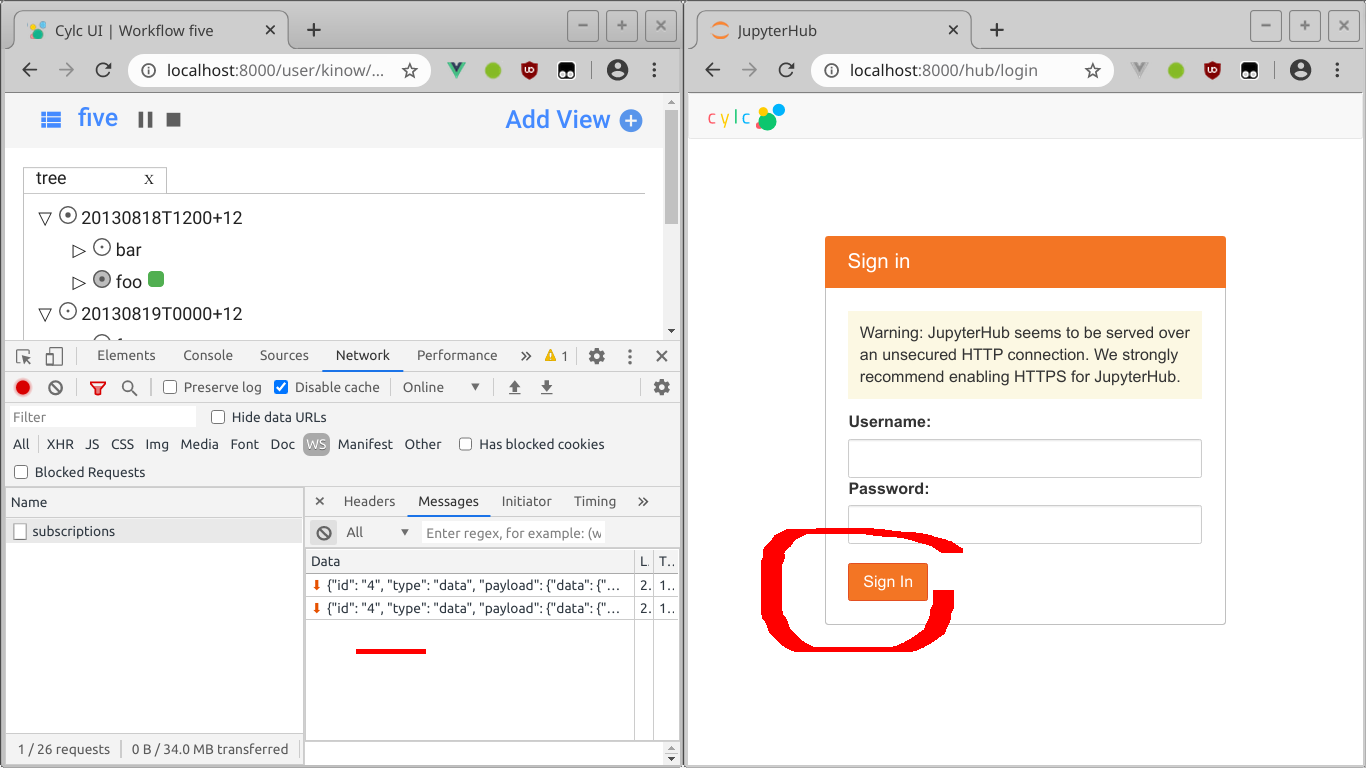Select the WS request filter
This screenshot has height=768, width=1366.
coord(316,444)
